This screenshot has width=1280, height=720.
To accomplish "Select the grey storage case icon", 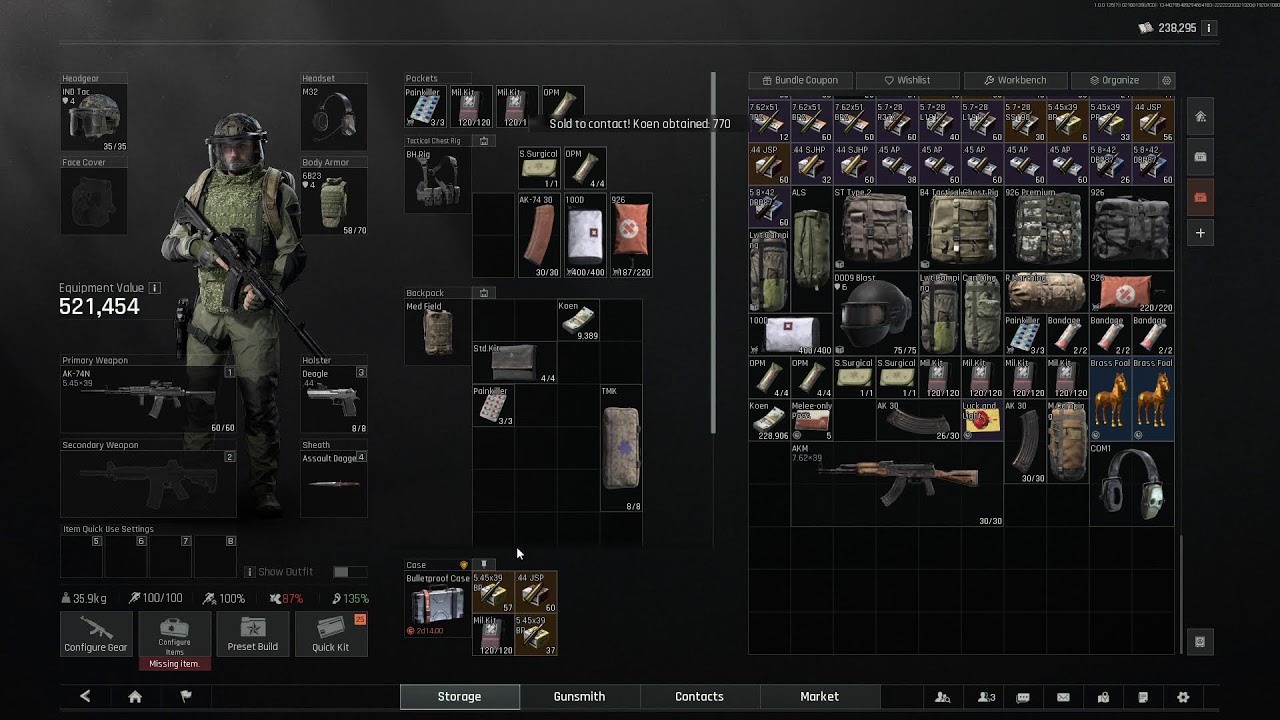I will click(1200, 157).
